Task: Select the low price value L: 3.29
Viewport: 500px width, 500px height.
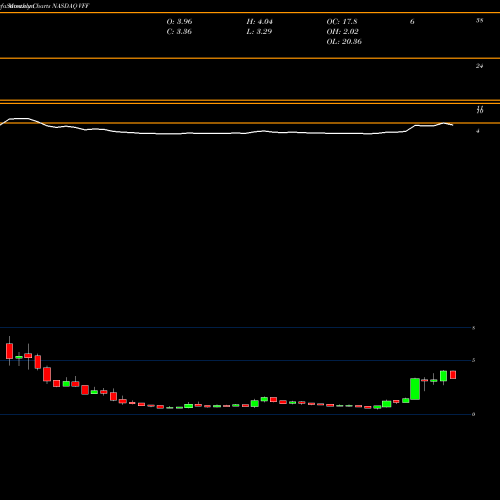Action: click(x=259, y=32)
